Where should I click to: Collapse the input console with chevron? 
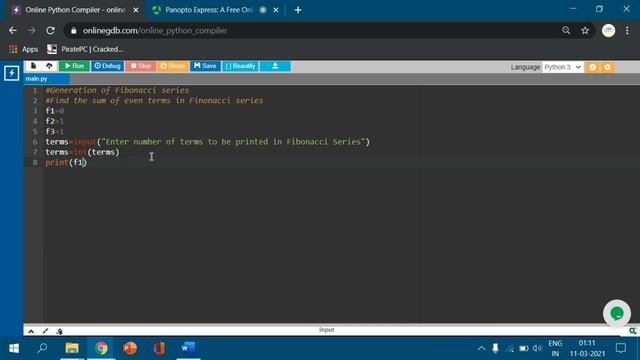pyautogui.click(x=31, y=331)
